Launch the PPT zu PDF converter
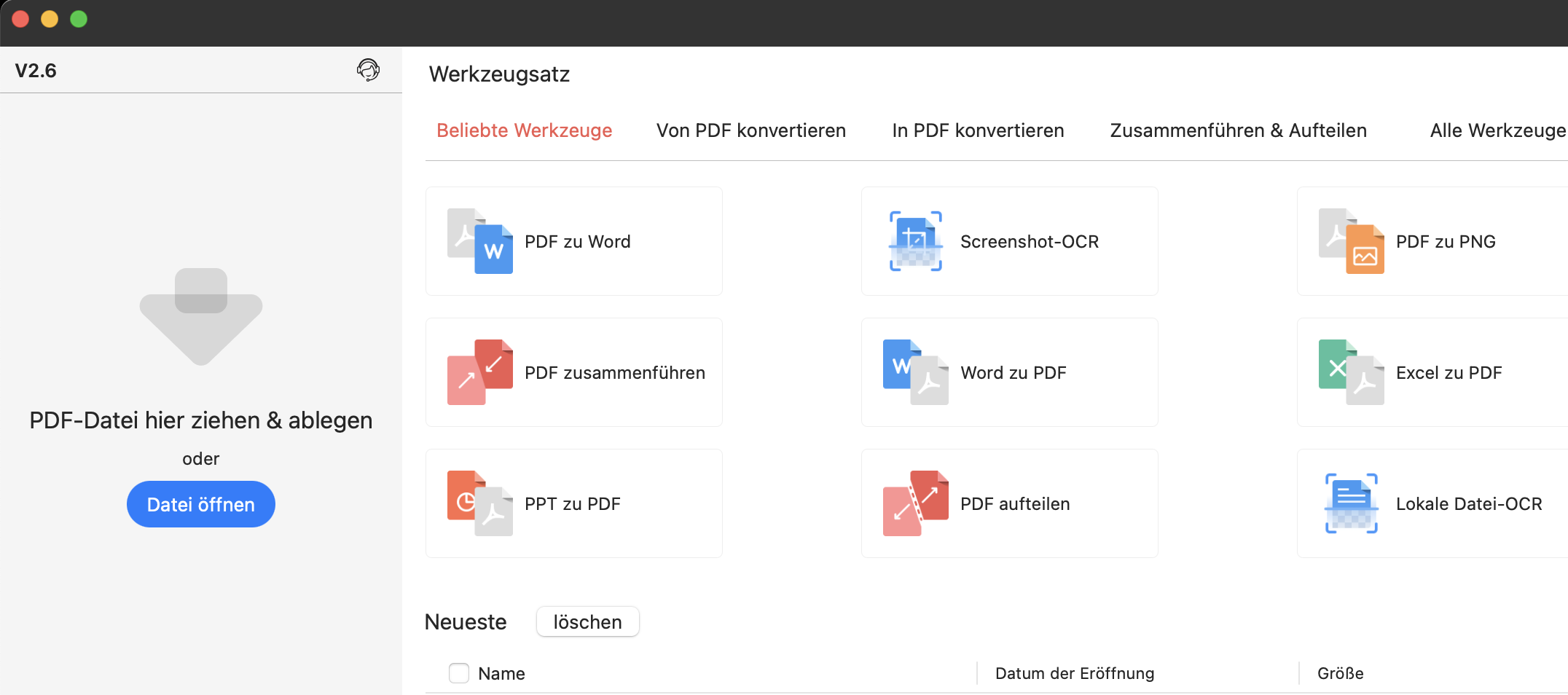The height and width of the screenshot is (695, 1568). click(573, 503)
